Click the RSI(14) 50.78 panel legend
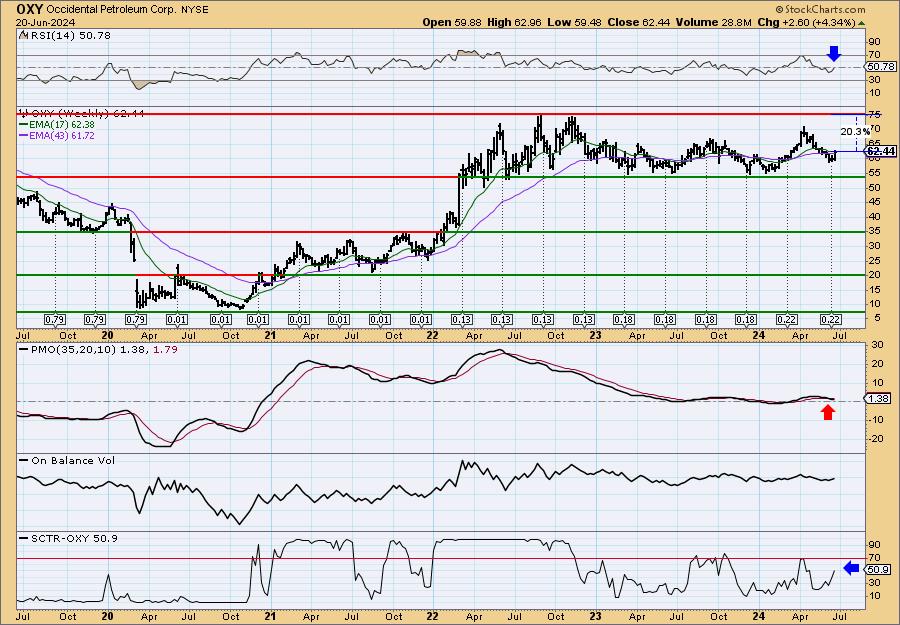This screenshot has height=625, width=900. pos(65,36)
